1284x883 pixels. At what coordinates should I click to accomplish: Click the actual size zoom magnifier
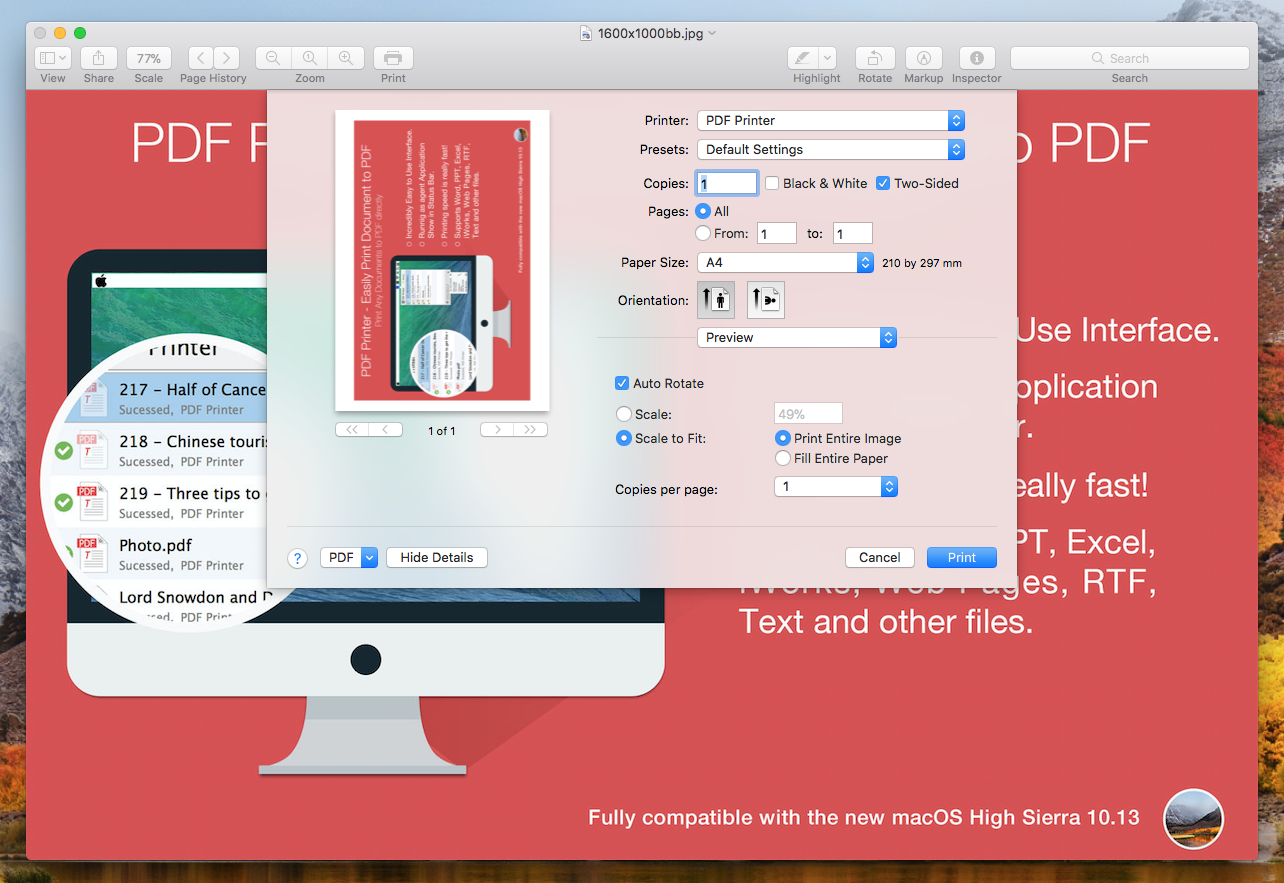pyautogui.click(x=310, y=58)
